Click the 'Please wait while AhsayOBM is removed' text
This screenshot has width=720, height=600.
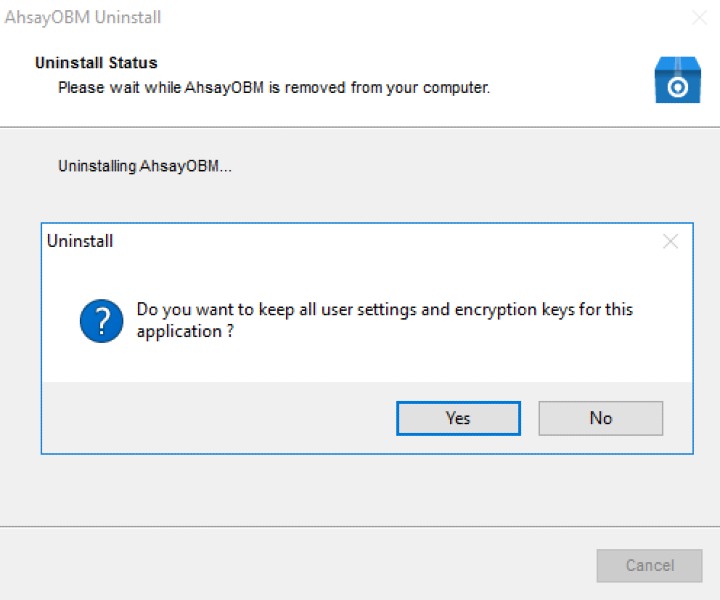[274, 87]
